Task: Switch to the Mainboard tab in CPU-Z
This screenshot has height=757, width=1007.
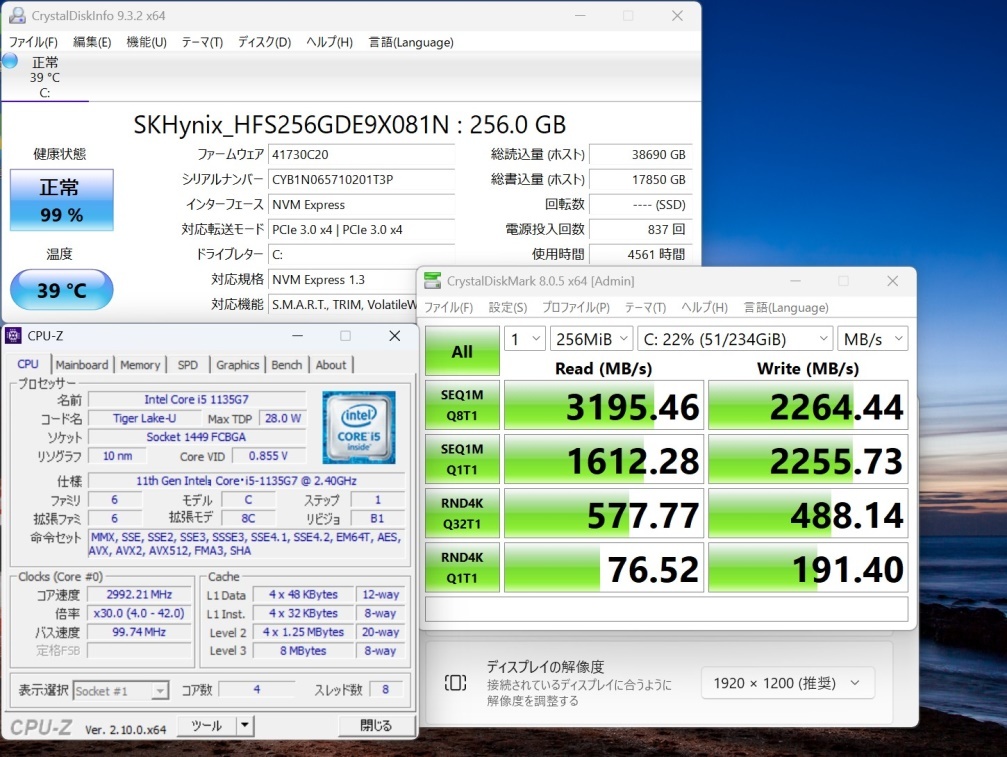Action: [x=82, y=365]
